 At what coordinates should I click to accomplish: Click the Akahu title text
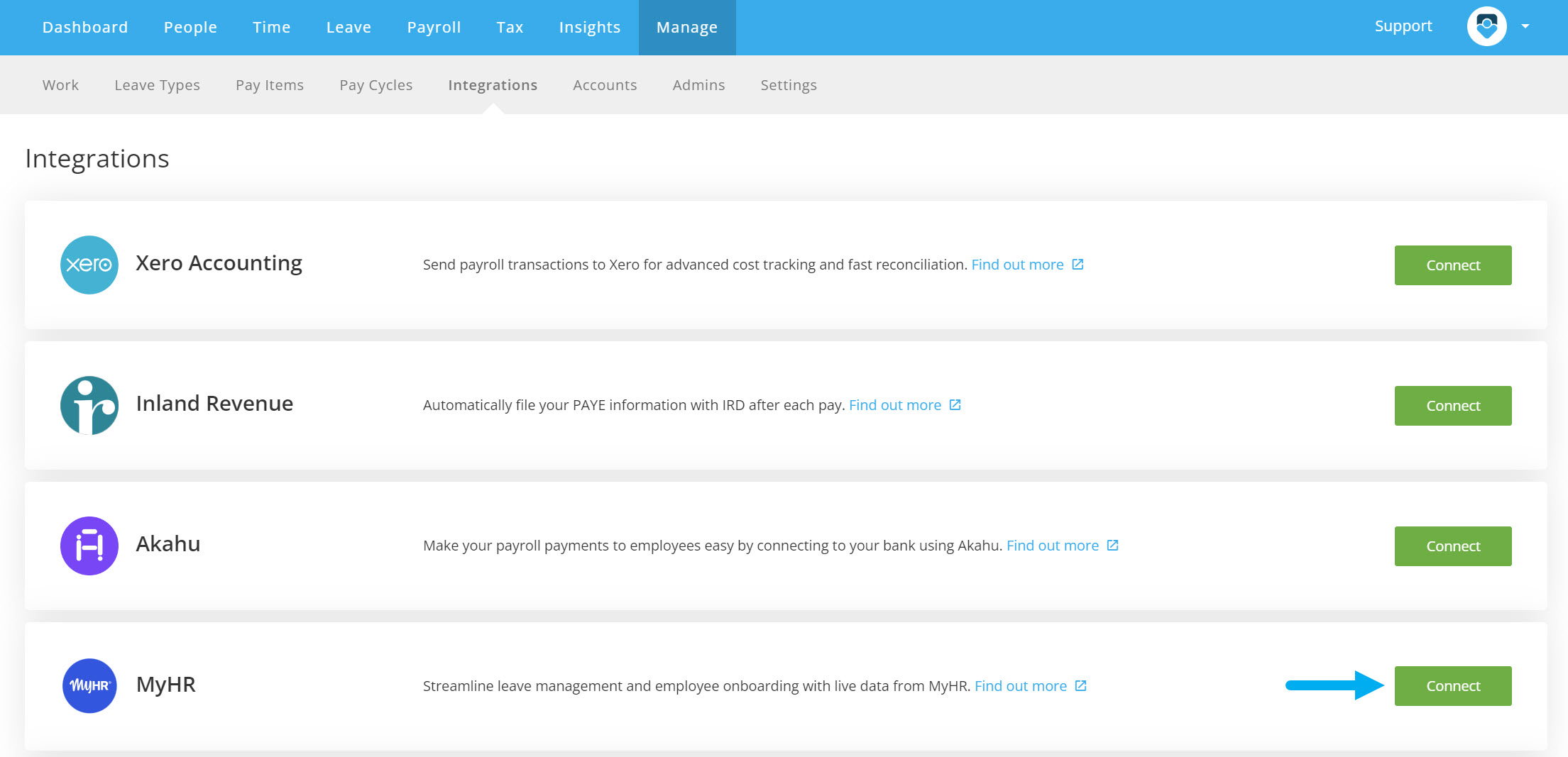(168, 544)
